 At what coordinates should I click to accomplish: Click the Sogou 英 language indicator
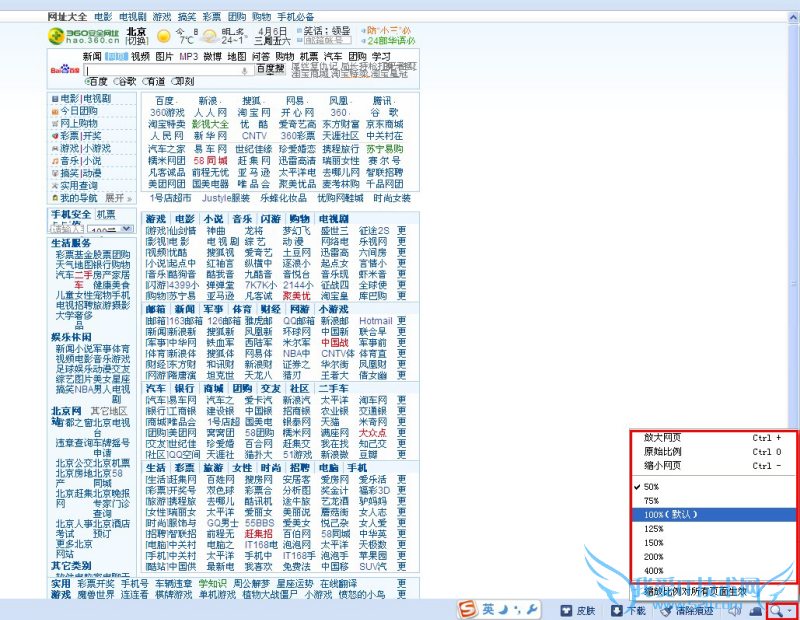(x=488, y=609)
